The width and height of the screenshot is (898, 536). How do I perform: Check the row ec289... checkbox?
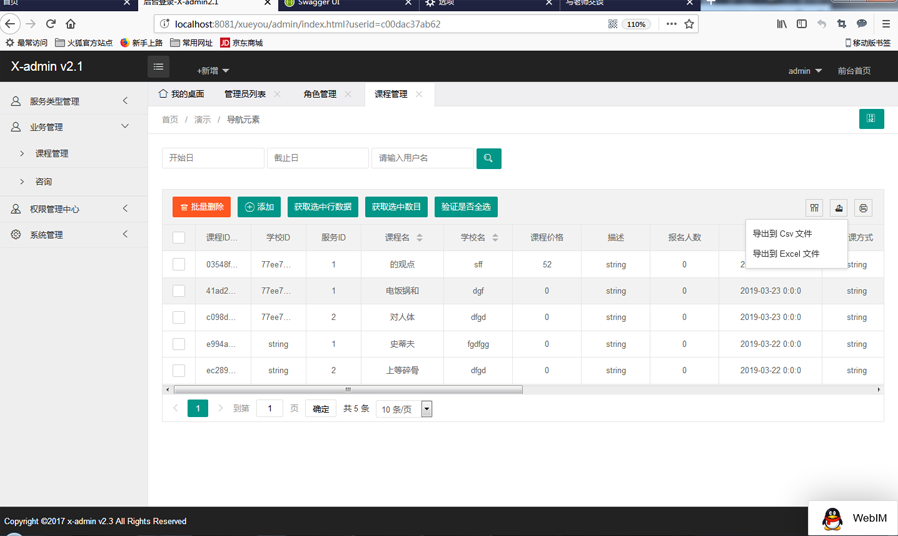tap(179, 371)
